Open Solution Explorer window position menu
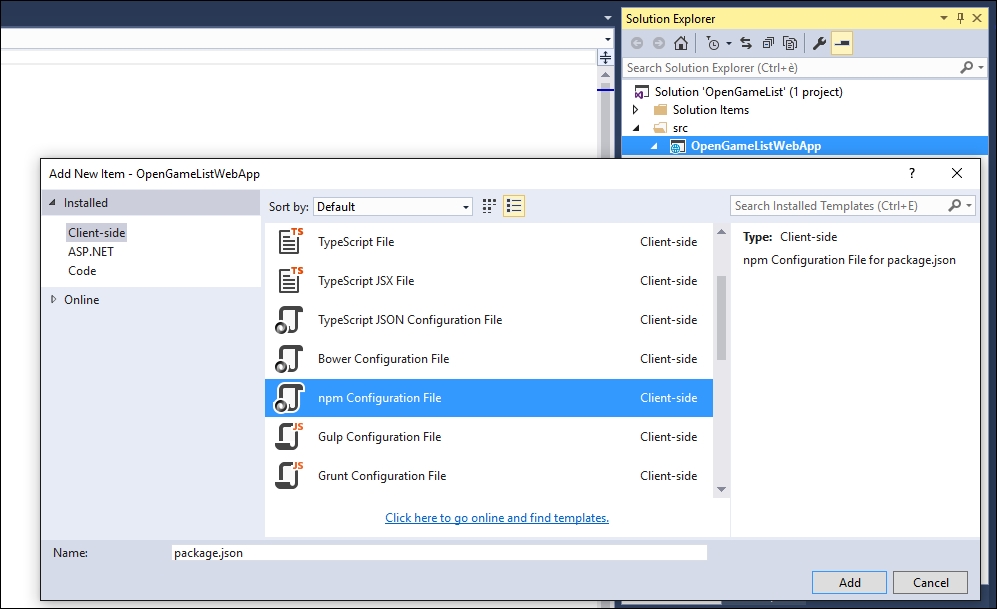The height and width of the screenshot is (609, 997). [x=944, y=18]
